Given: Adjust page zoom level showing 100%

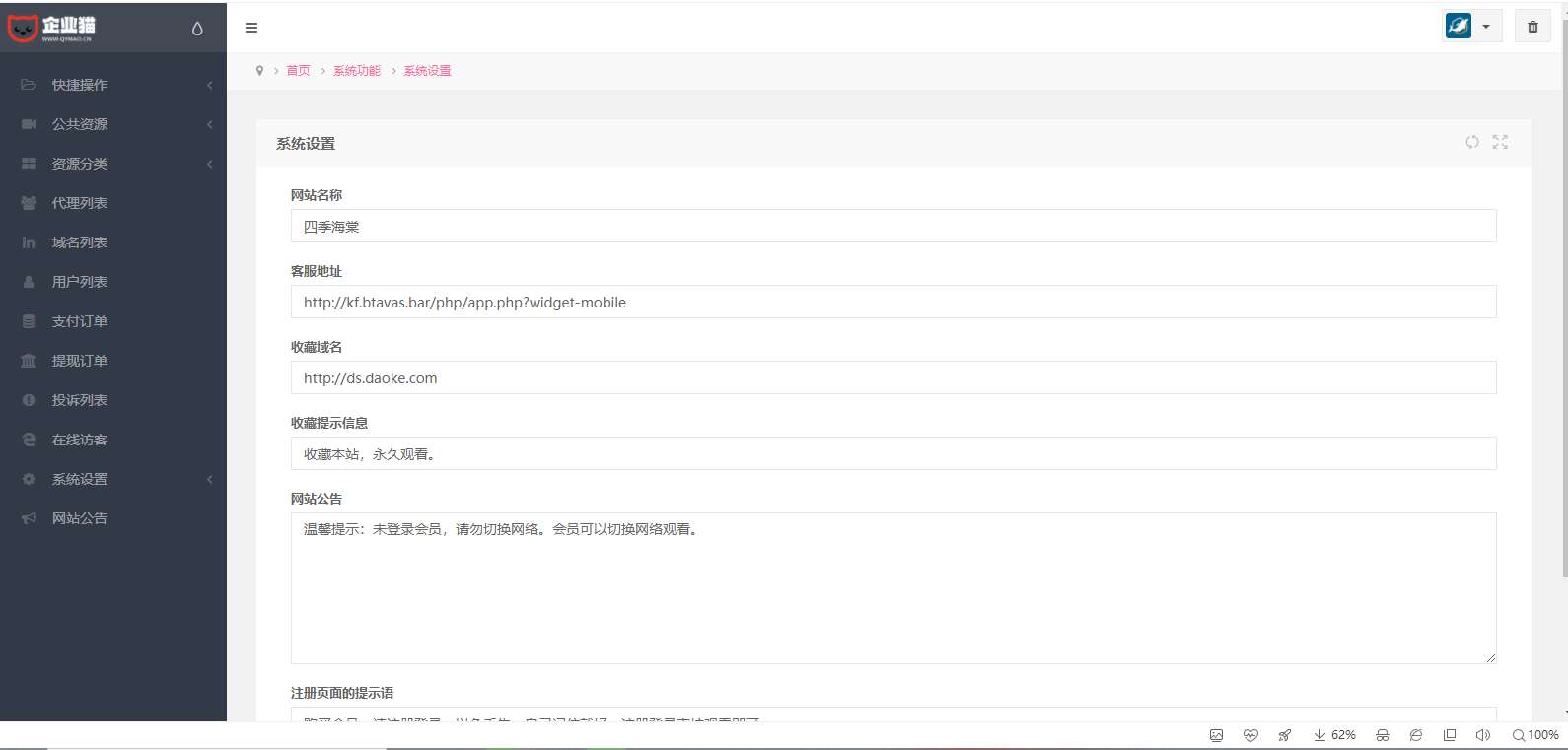Looking at the screenshot, I should (1535, 735).
